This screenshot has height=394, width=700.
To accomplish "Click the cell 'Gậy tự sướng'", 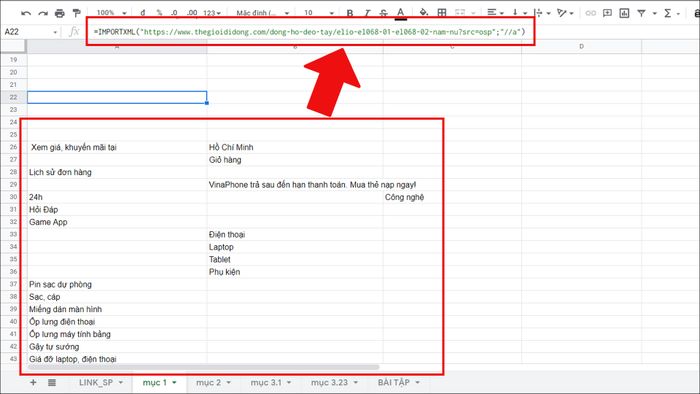I will (117, 347).
